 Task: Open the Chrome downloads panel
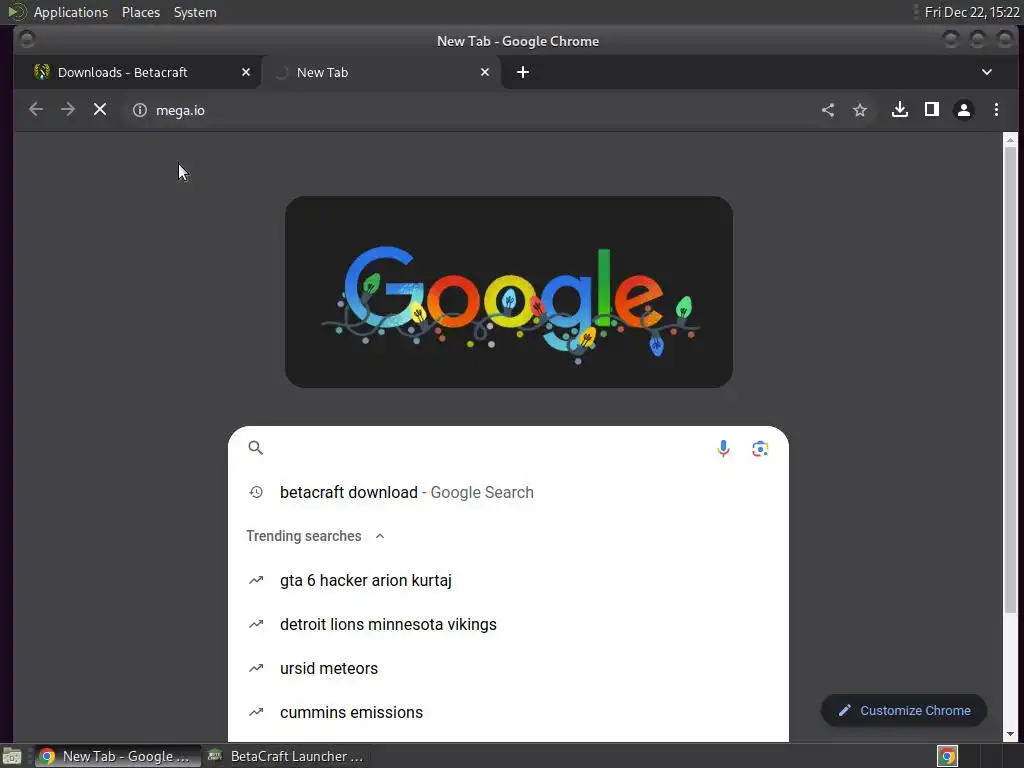coord(899,110)
